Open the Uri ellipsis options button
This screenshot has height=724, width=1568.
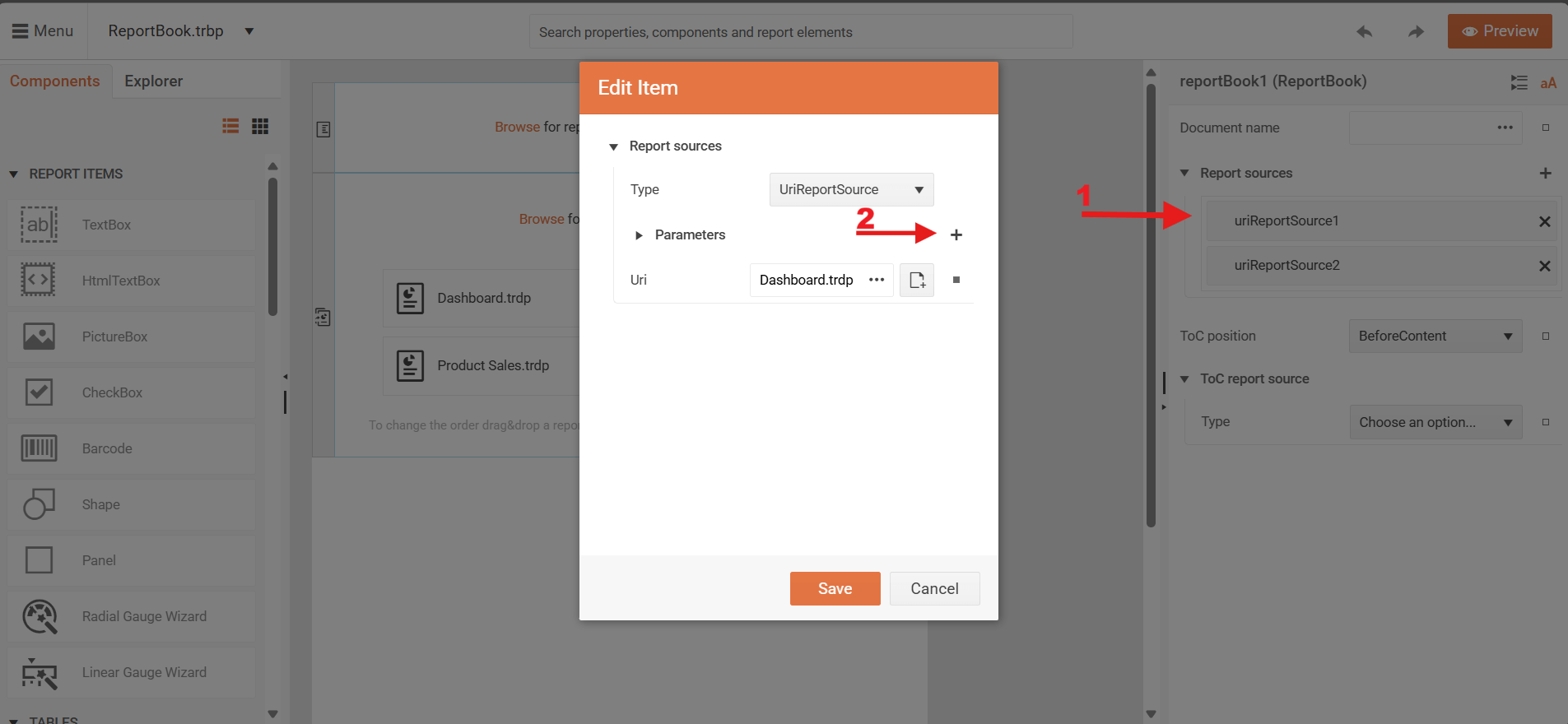point(877,280)
